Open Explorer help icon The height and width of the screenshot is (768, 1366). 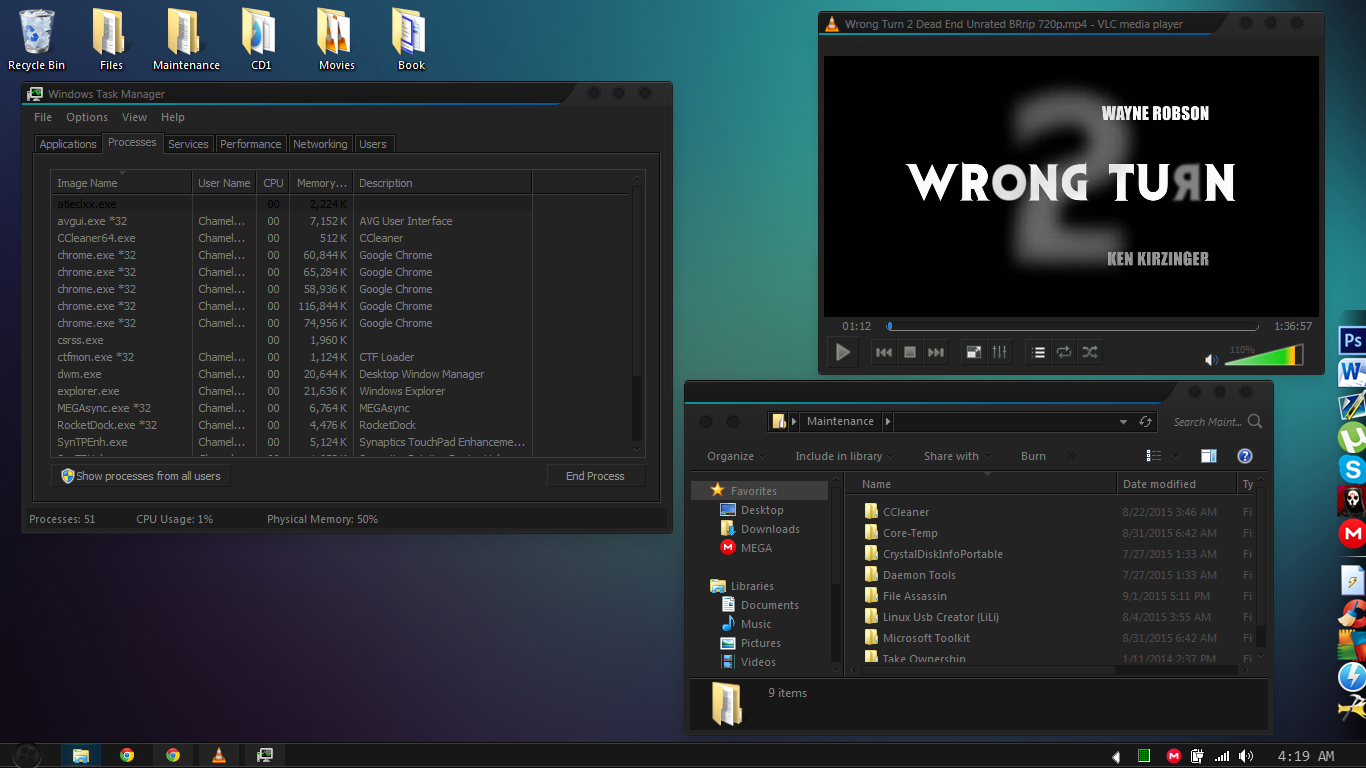point(1245,456)
